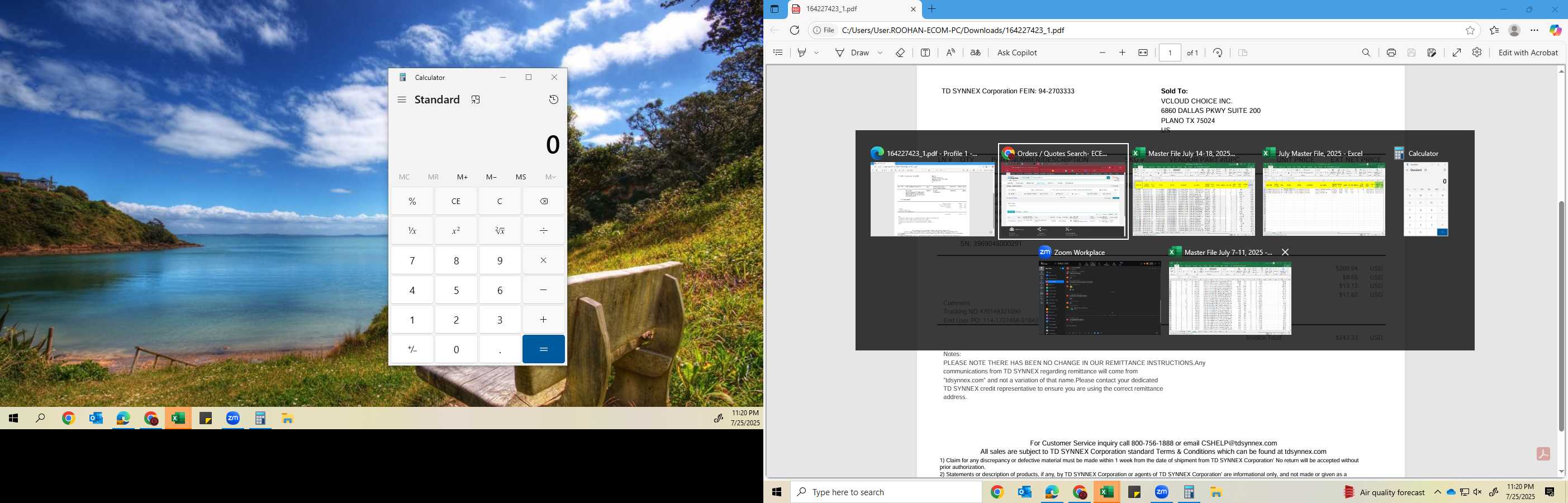Screen dimensions: 1568x503
Task: Switch to Orders / Quotes Search Chrome thumbnail
Action: point(1063,192)
